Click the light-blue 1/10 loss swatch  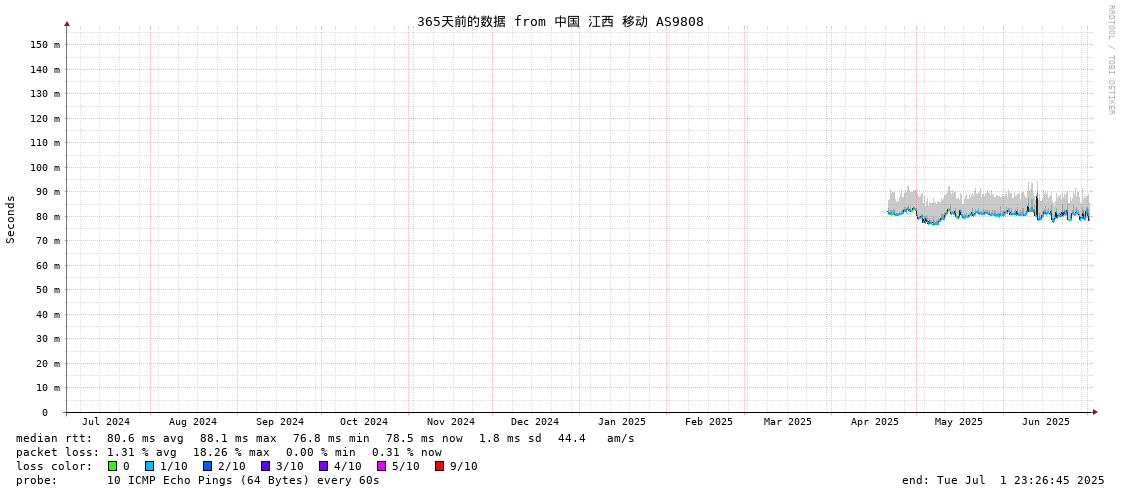pos(149,466)
